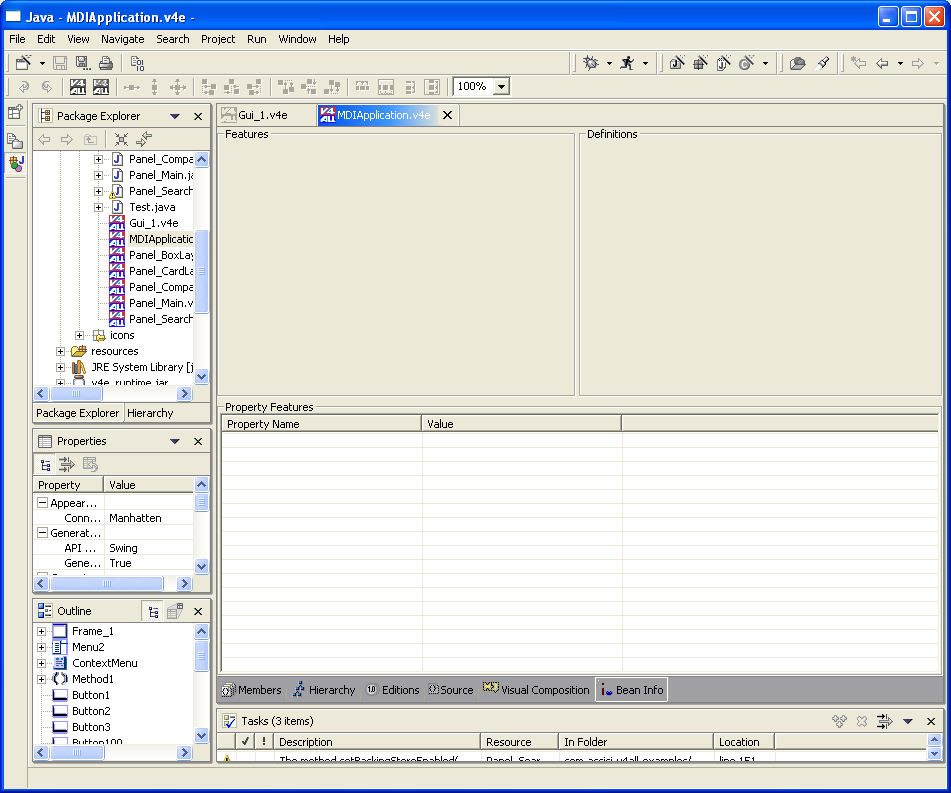
Task: Click Link with Editor icon in Package Explorer
Action: [145, 139]
